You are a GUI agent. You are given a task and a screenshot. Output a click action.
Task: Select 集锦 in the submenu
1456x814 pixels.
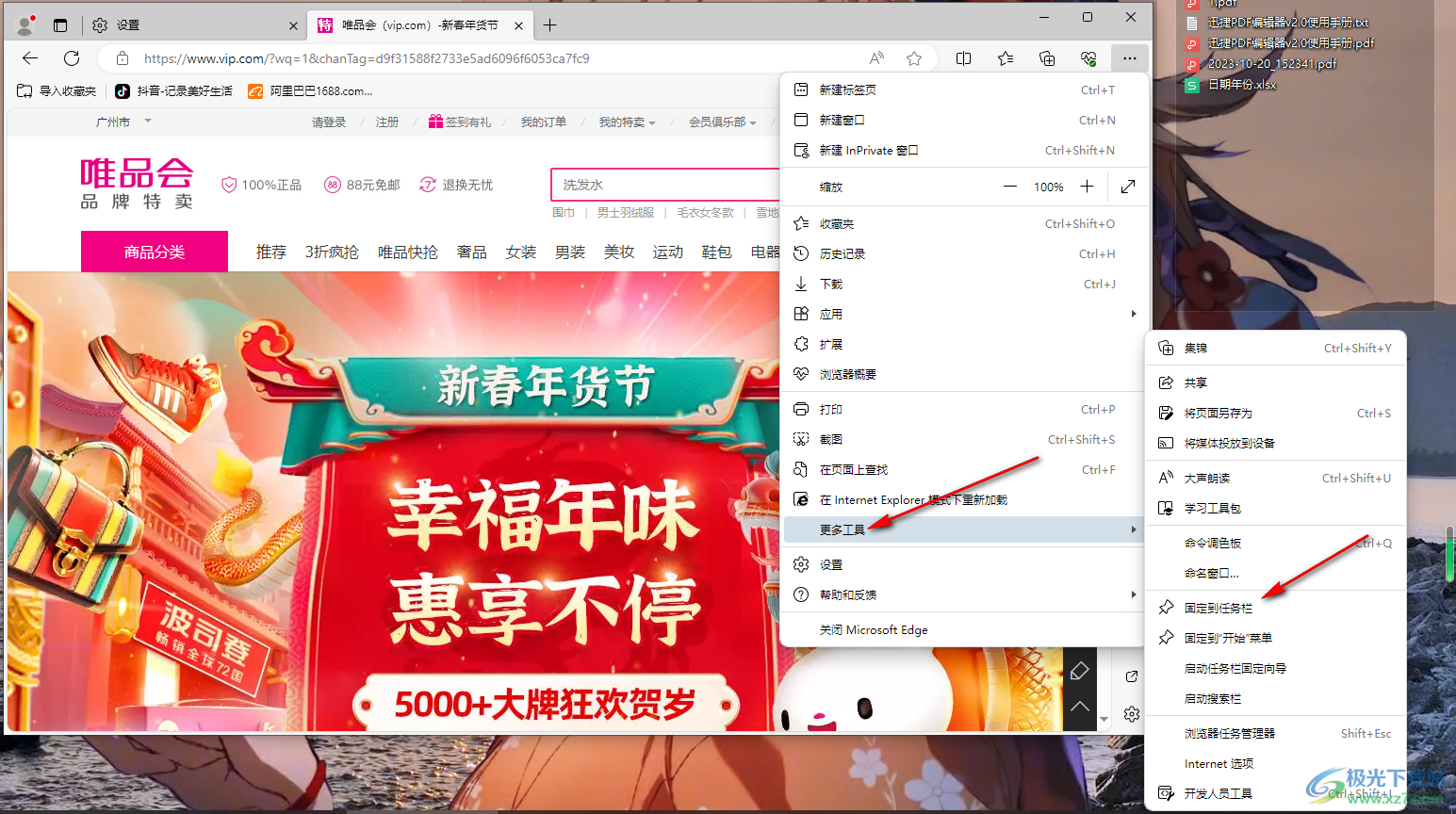click(x=1275, y=348)
